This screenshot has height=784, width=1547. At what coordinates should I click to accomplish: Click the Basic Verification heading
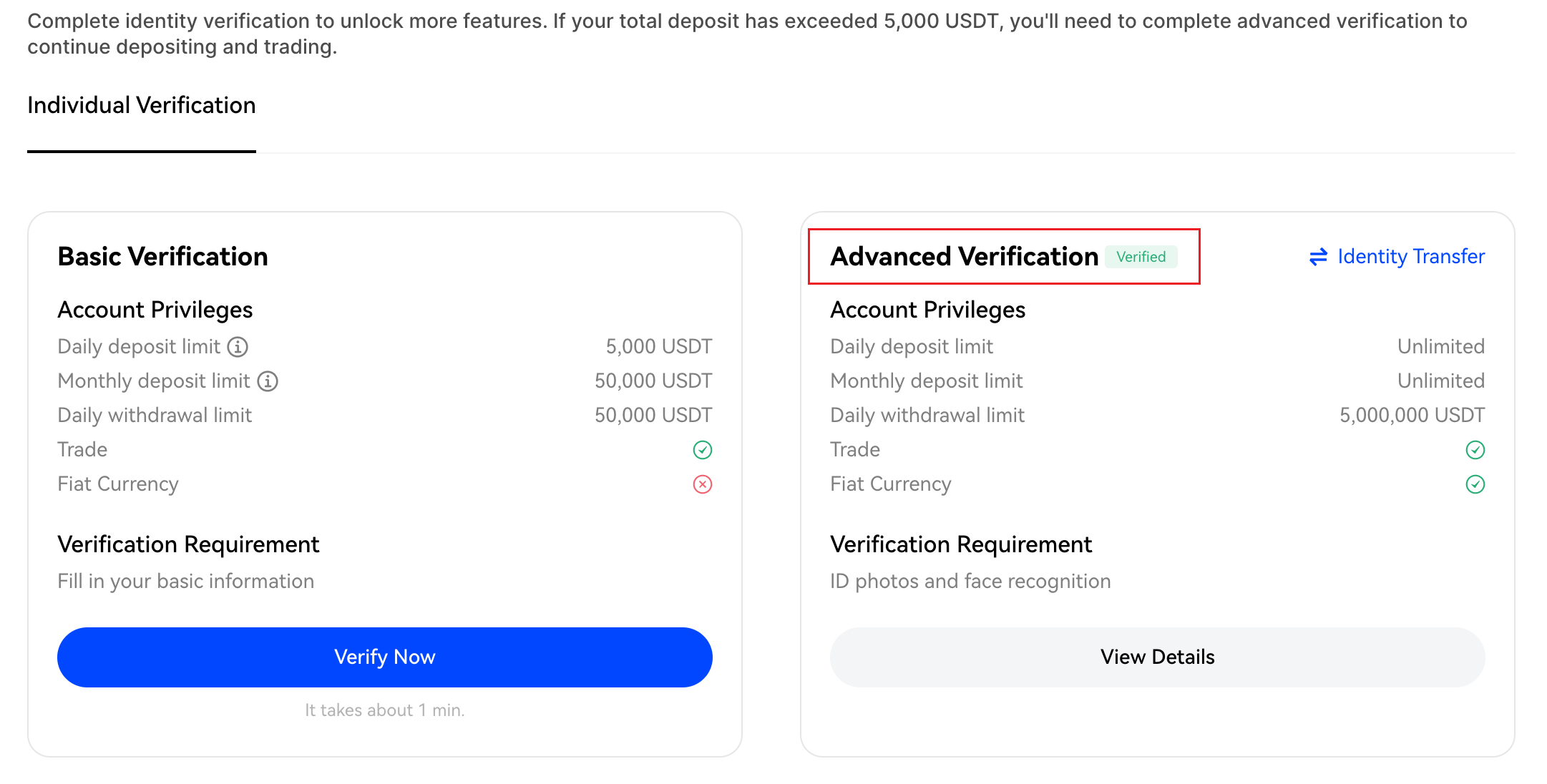point(163,257)
